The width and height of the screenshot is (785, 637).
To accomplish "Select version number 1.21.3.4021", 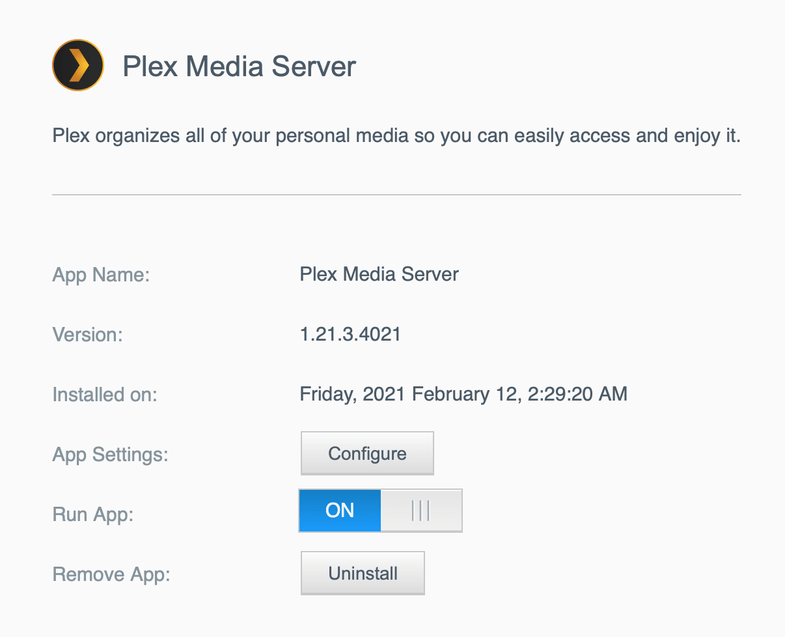I will pos(350,334).
